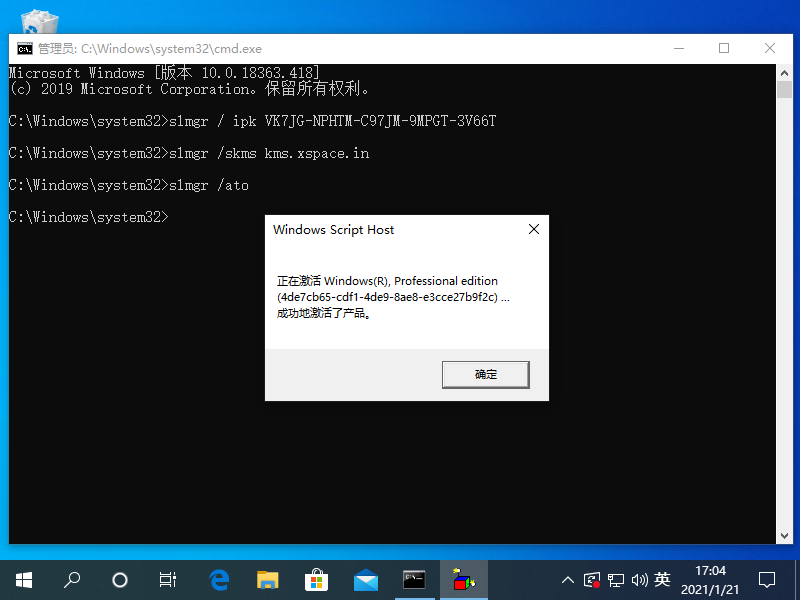Close the Windows Script Host dialog
The width and height of the screenshot is (800, 600).
533,229
